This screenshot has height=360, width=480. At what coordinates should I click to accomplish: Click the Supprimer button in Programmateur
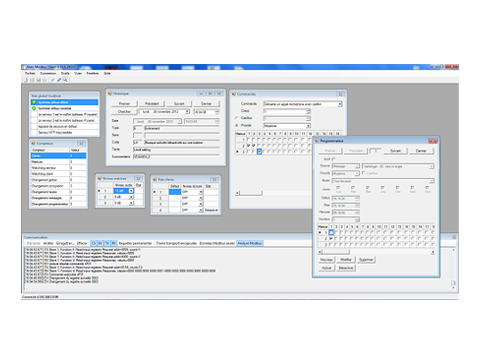coord(367,260)
